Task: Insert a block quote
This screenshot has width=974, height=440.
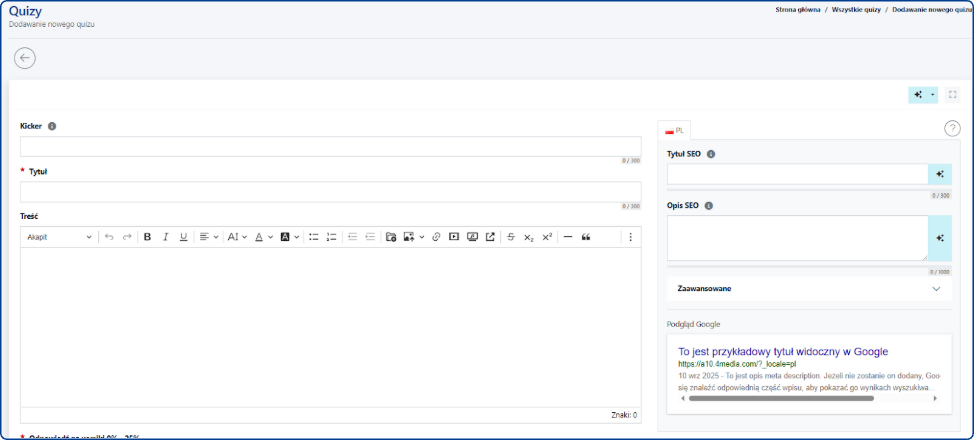Action: point(586,237)
